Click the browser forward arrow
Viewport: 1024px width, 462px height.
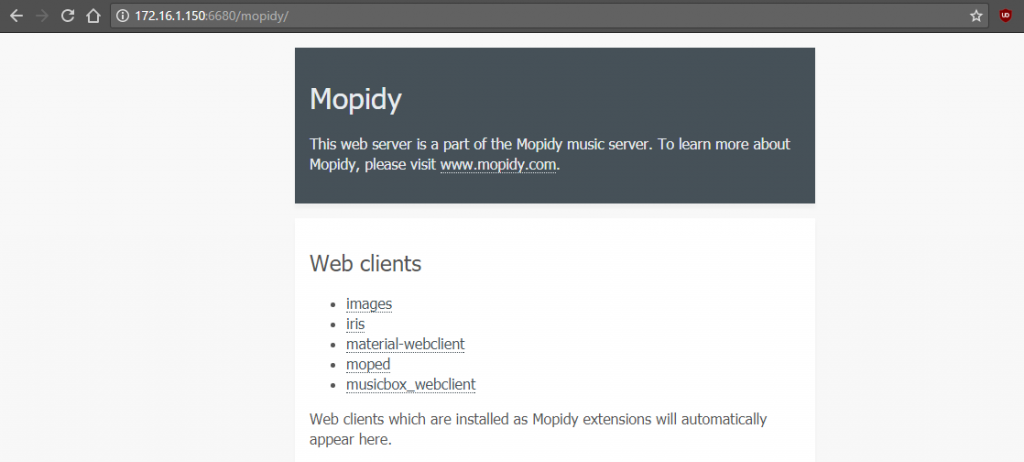coord(42,16)
